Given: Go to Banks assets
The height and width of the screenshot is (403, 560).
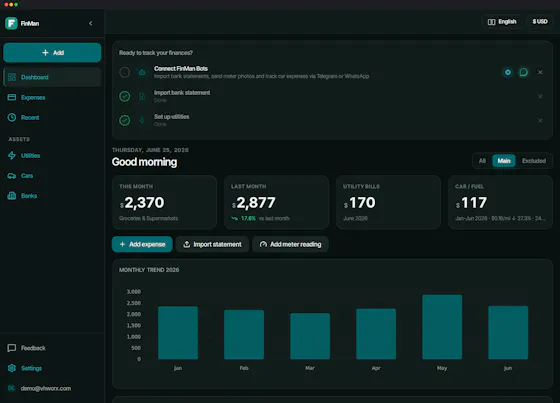Looking at the screenshot, I should coord(52,195).
